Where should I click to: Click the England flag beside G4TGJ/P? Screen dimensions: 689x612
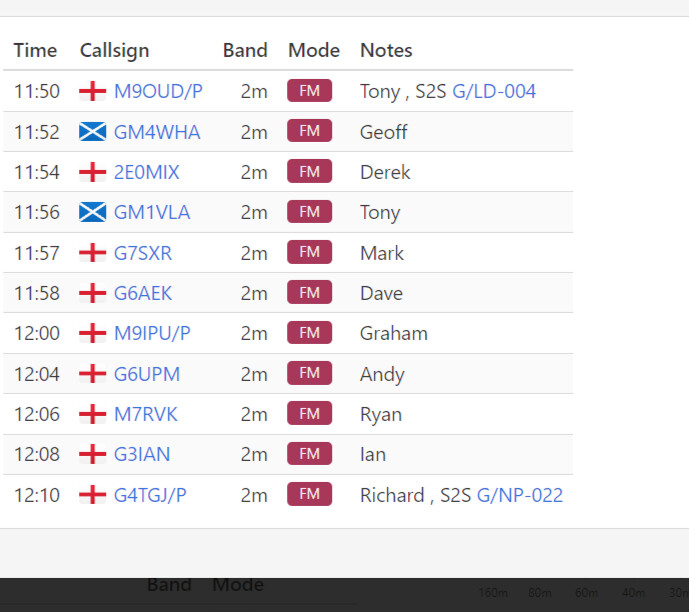tap(92, 495)
